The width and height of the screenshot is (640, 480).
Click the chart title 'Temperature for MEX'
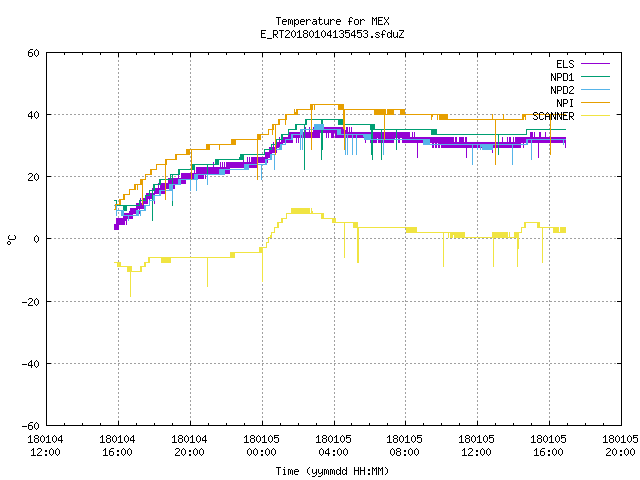point(332,21)
